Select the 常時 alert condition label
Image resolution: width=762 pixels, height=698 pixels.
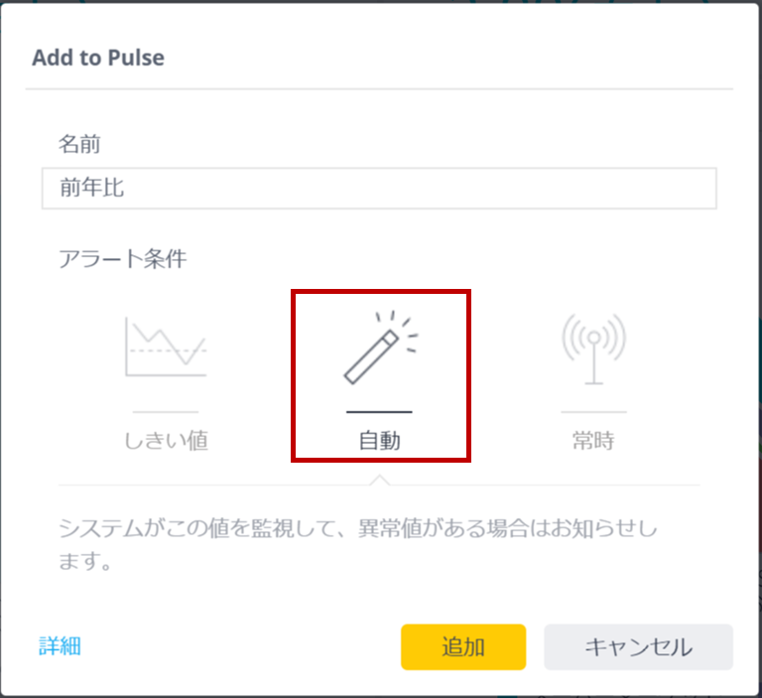tap(593, 441)
